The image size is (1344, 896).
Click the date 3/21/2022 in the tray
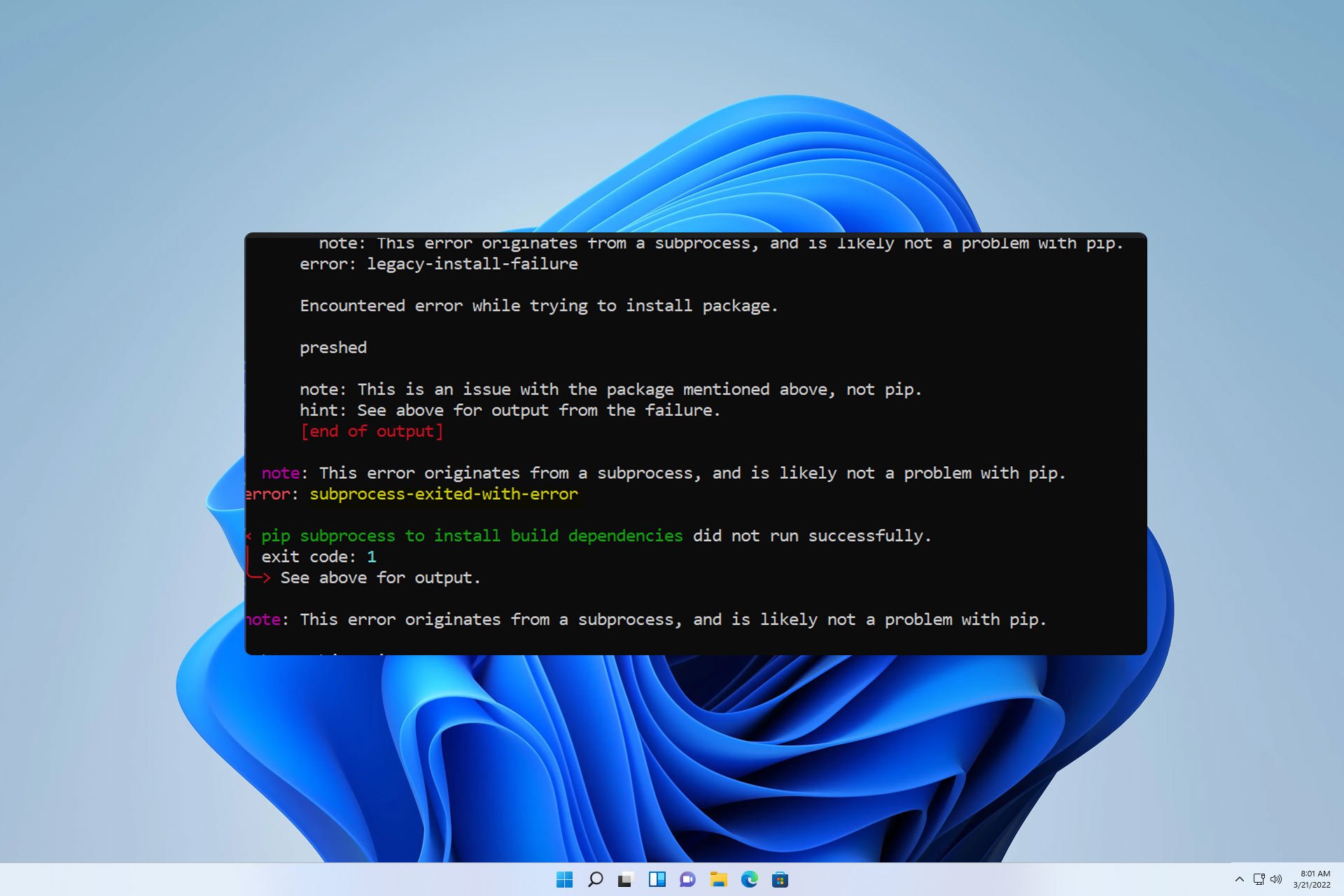(1312, 885)
